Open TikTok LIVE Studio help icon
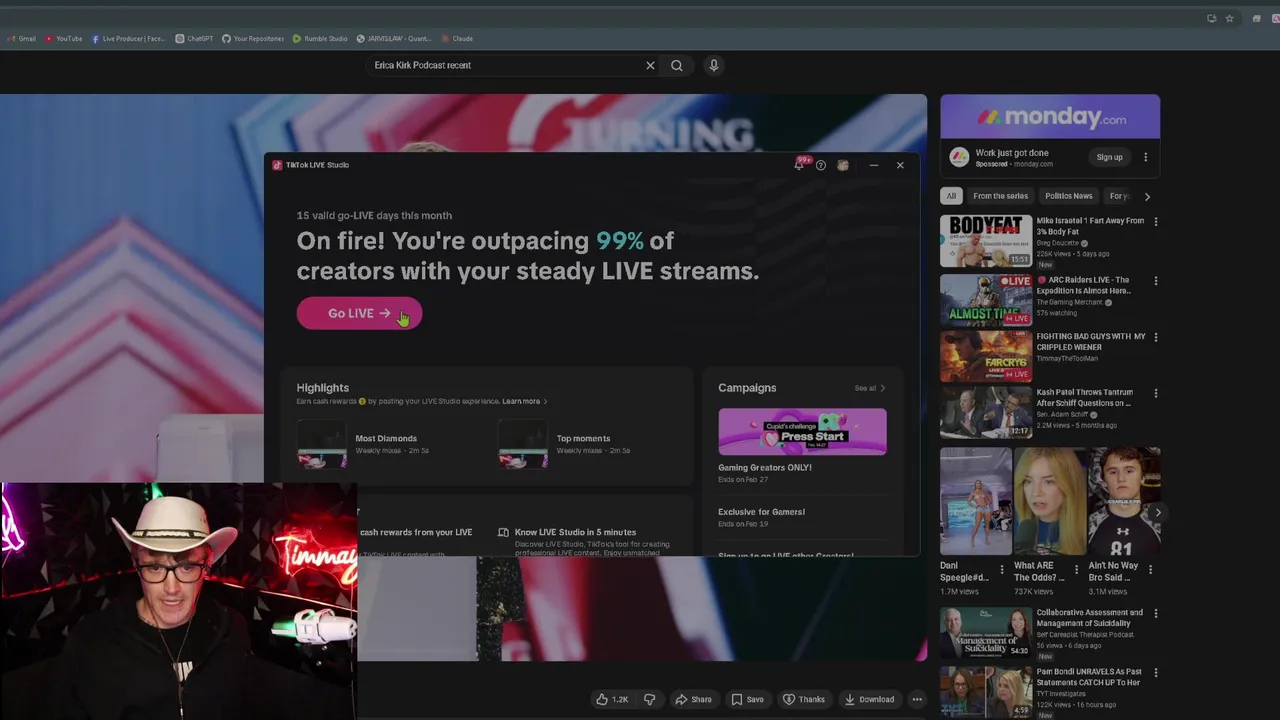Image resolution: width=1280 pixels, height=720 pixels. pyautogui.click(x=821, y=165)
